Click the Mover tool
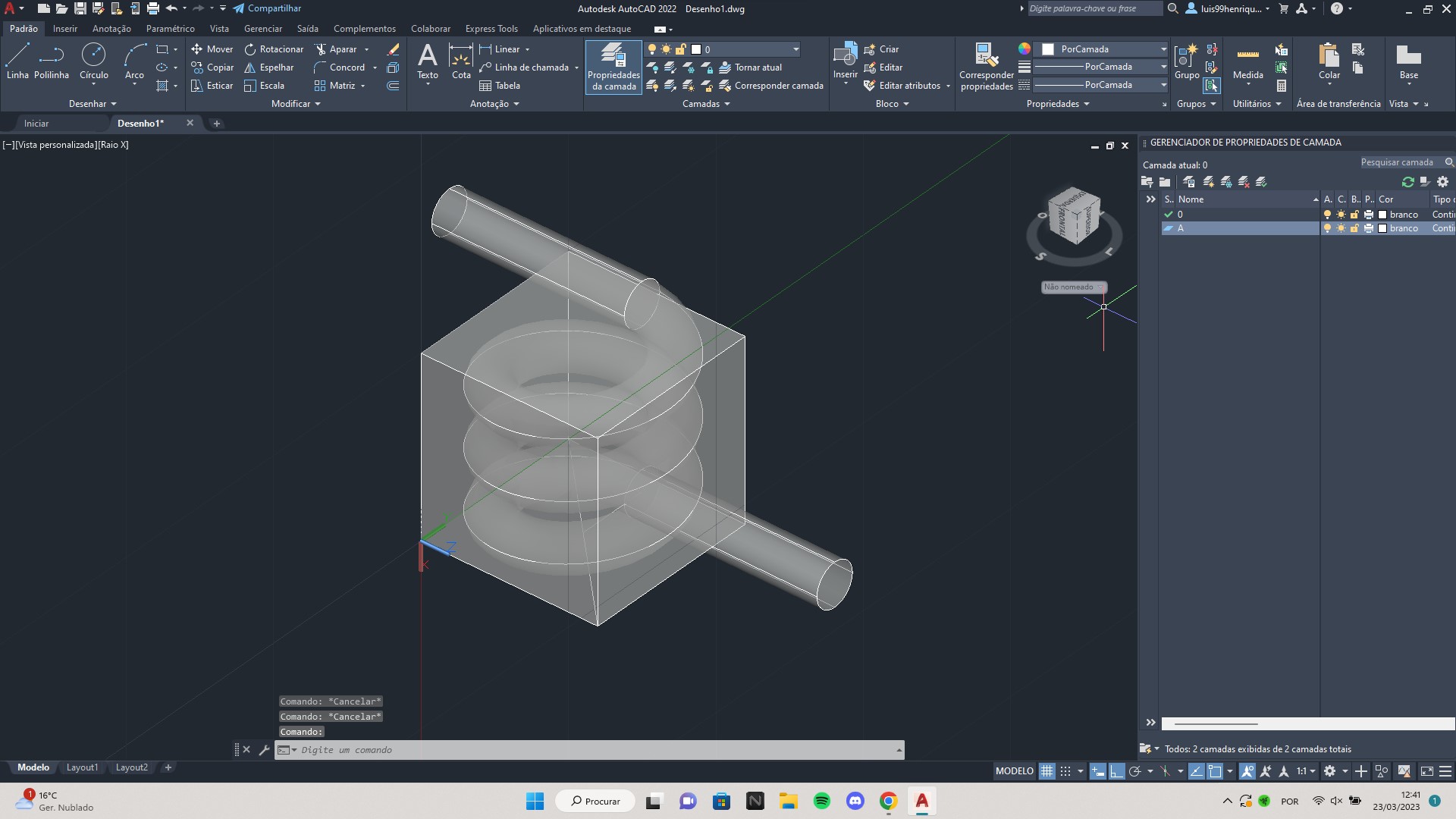 coord(212,49)
